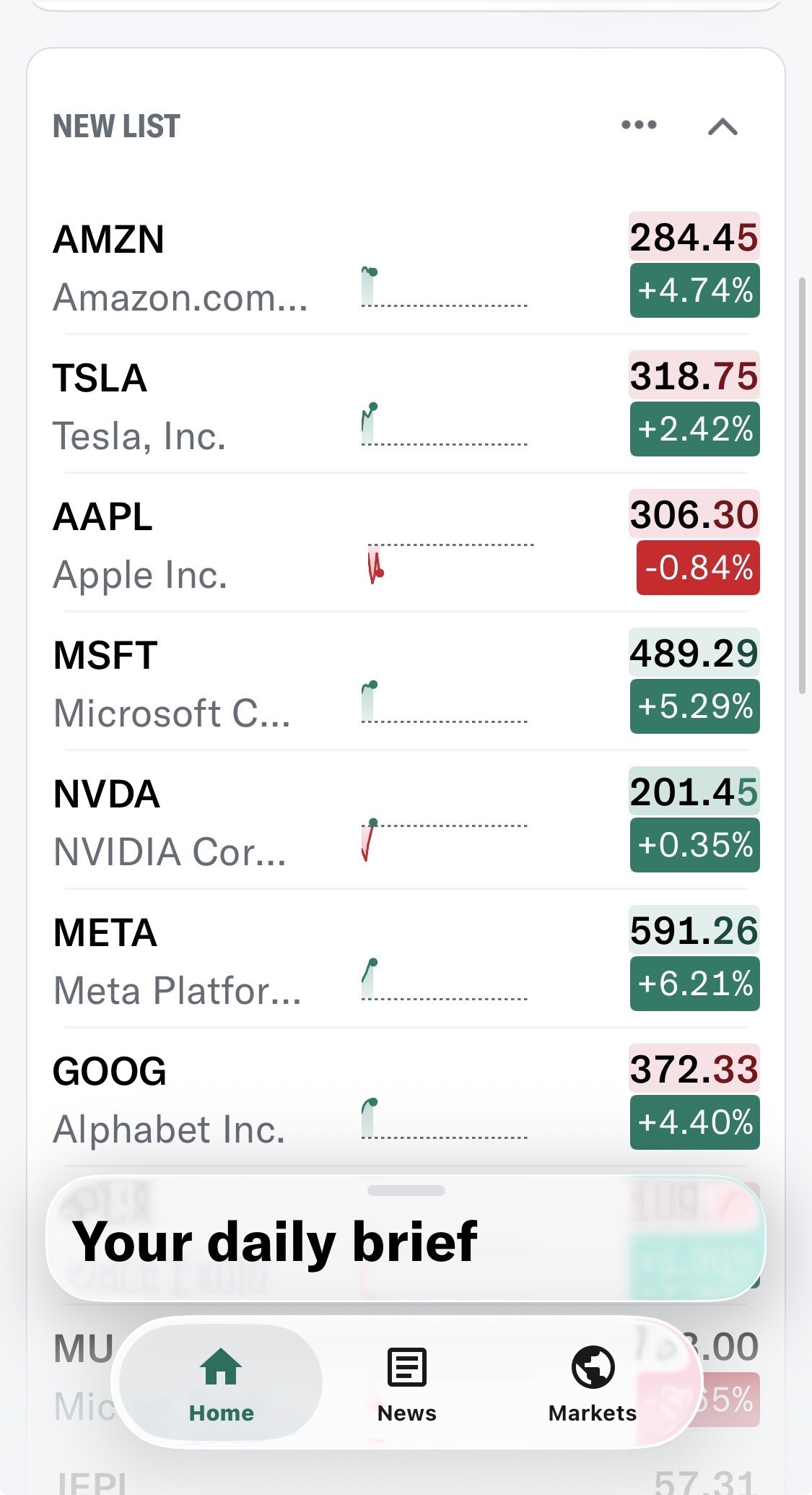This screenshot has width=812, height=1495.
Task: Expand the Your daily brief drag handle
Action: click(x=406, y=1190)
